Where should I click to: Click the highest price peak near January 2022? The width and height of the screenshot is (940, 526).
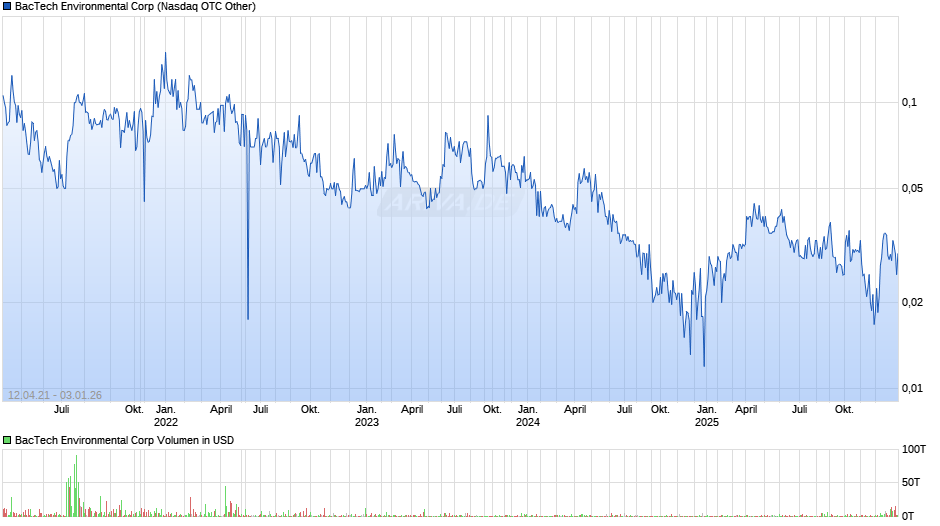point(165,55)
